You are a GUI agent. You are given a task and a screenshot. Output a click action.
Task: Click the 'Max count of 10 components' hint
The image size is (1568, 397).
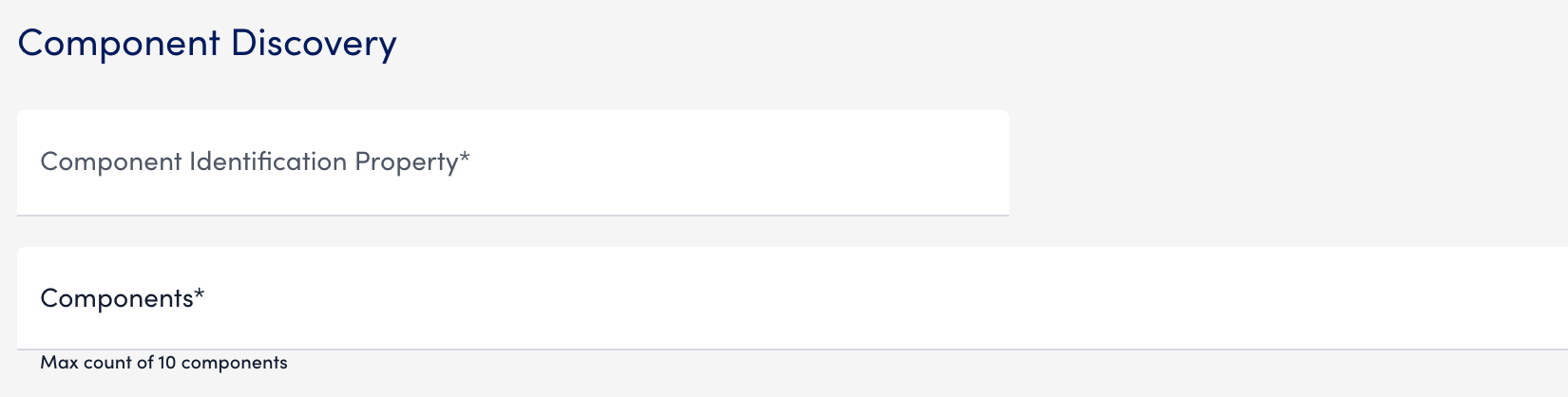(163, 363)
